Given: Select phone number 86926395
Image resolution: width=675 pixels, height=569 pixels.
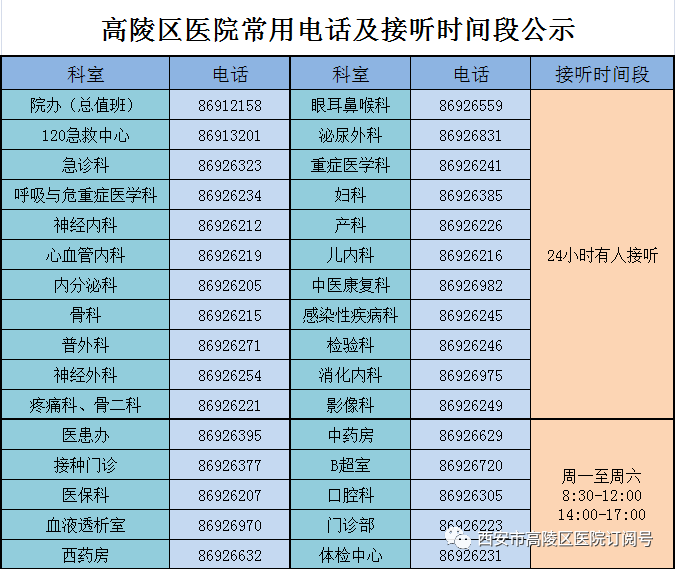Looking at the screenshot, I should (x=230, y=436).
